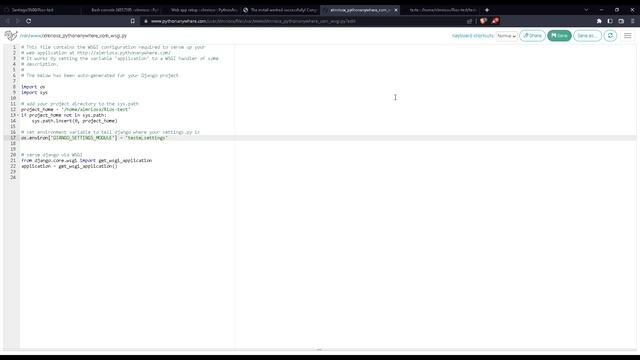Collapse the code fold at line 13
The width and height of the screenshot is (640, 360).
(17, 115)
